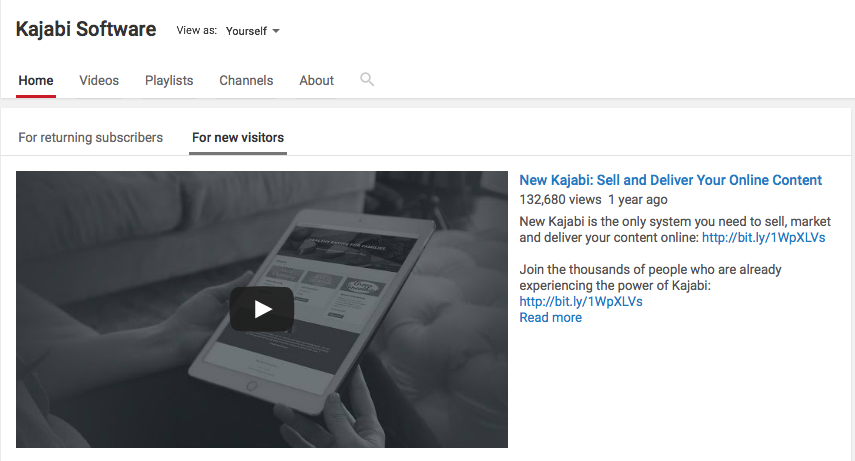
Task: Click the View as label
Action: coord(196,31)
